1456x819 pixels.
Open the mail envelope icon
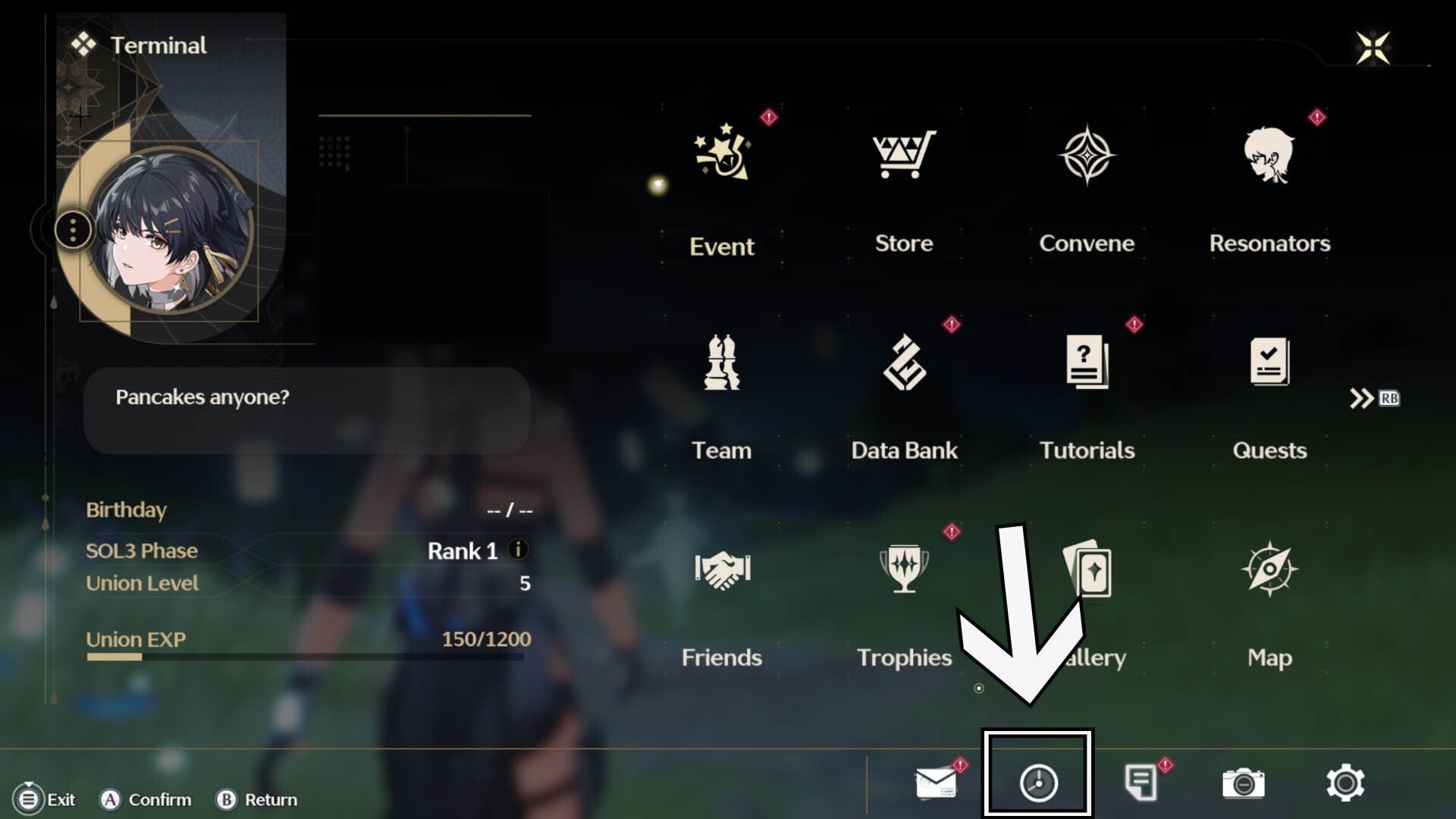[x=937, y=783]
